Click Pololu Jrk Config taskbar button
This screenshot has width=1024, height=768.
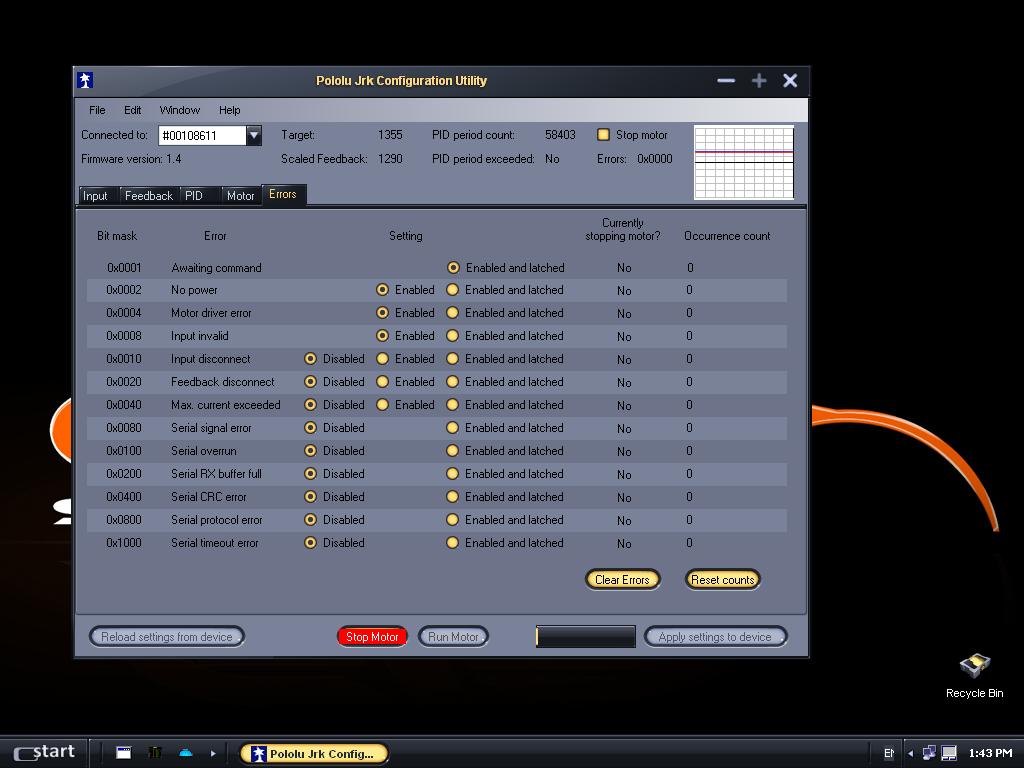pos(314,754)
